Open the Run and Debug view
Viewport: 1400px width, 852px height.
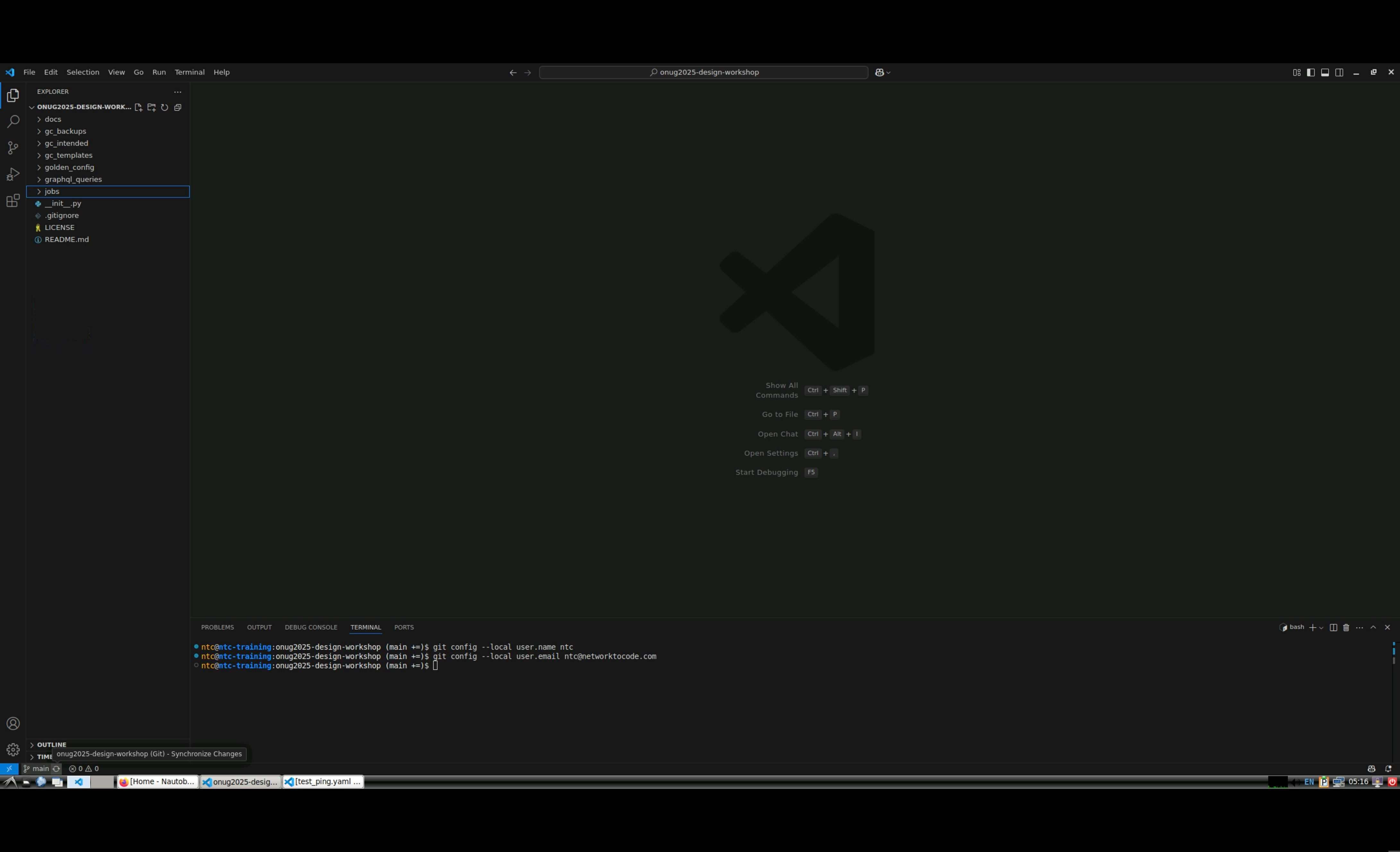pyautogui.click(x=13, y=175)
